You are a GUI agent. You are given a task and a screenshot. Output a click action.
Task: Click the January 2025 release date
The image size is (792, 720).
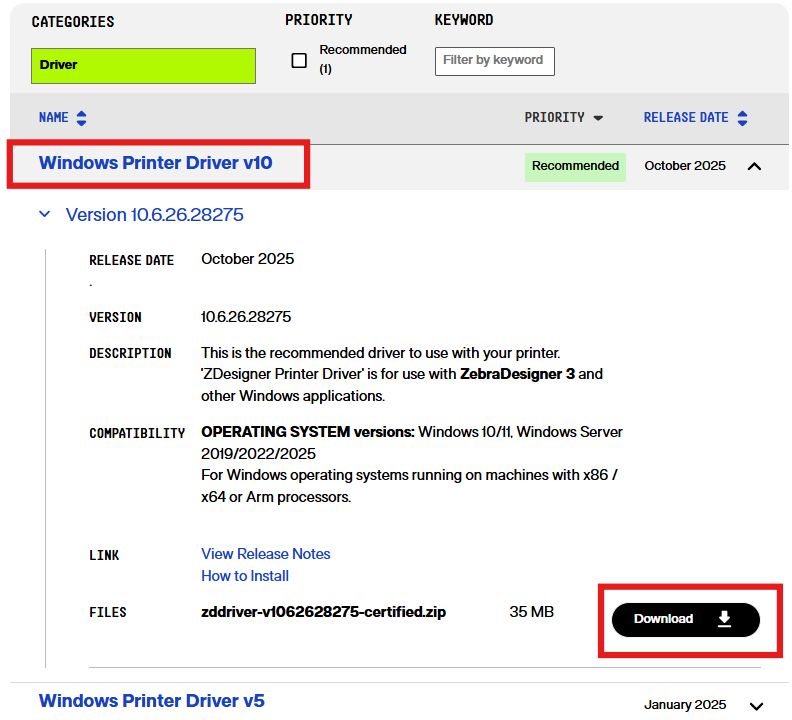tap(685, 704)
